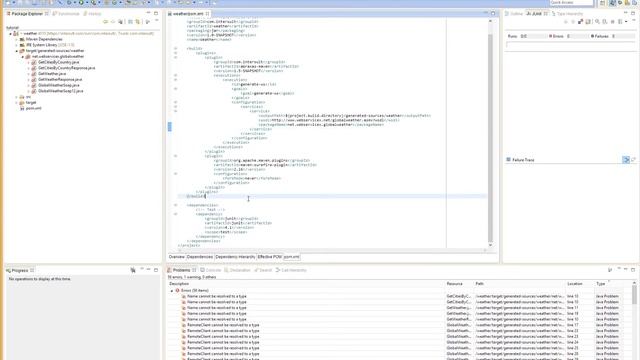Switch to the Synchronize tab
Screen dimensions: 640x360
tap(66, 14)
